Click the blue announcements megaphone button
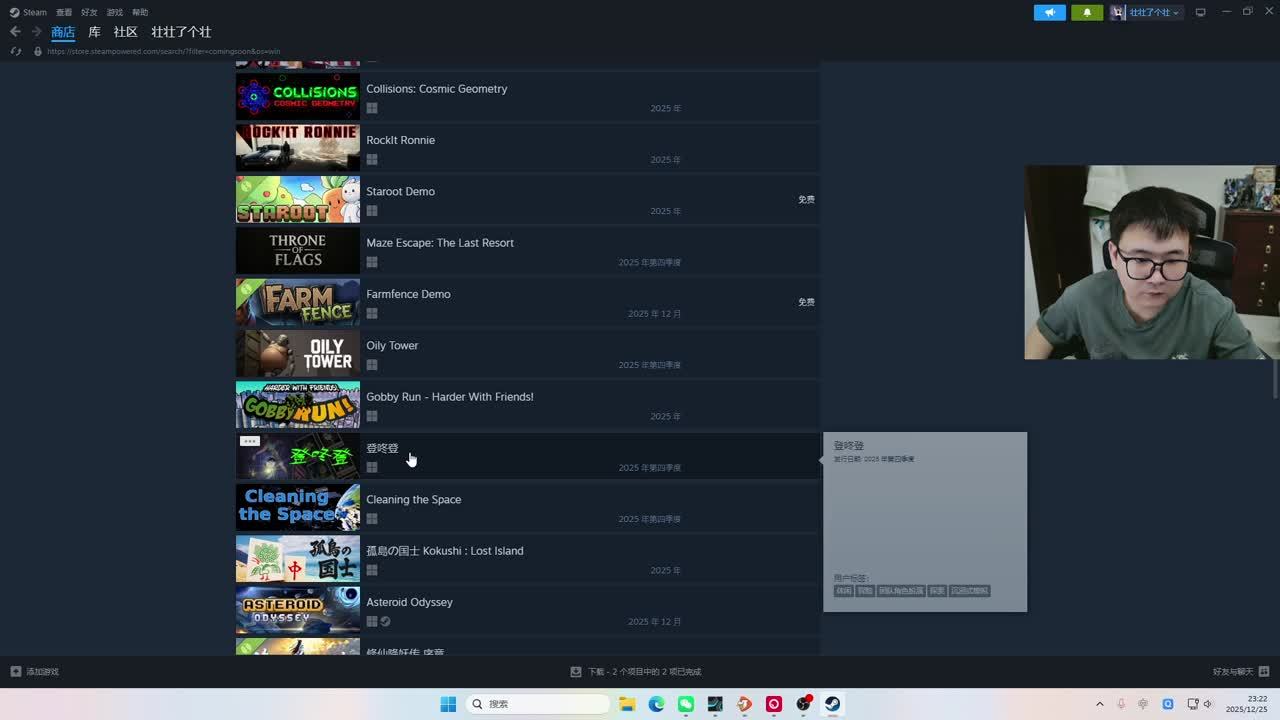This screenshot has width=1280, height=720. (1049, 12)
